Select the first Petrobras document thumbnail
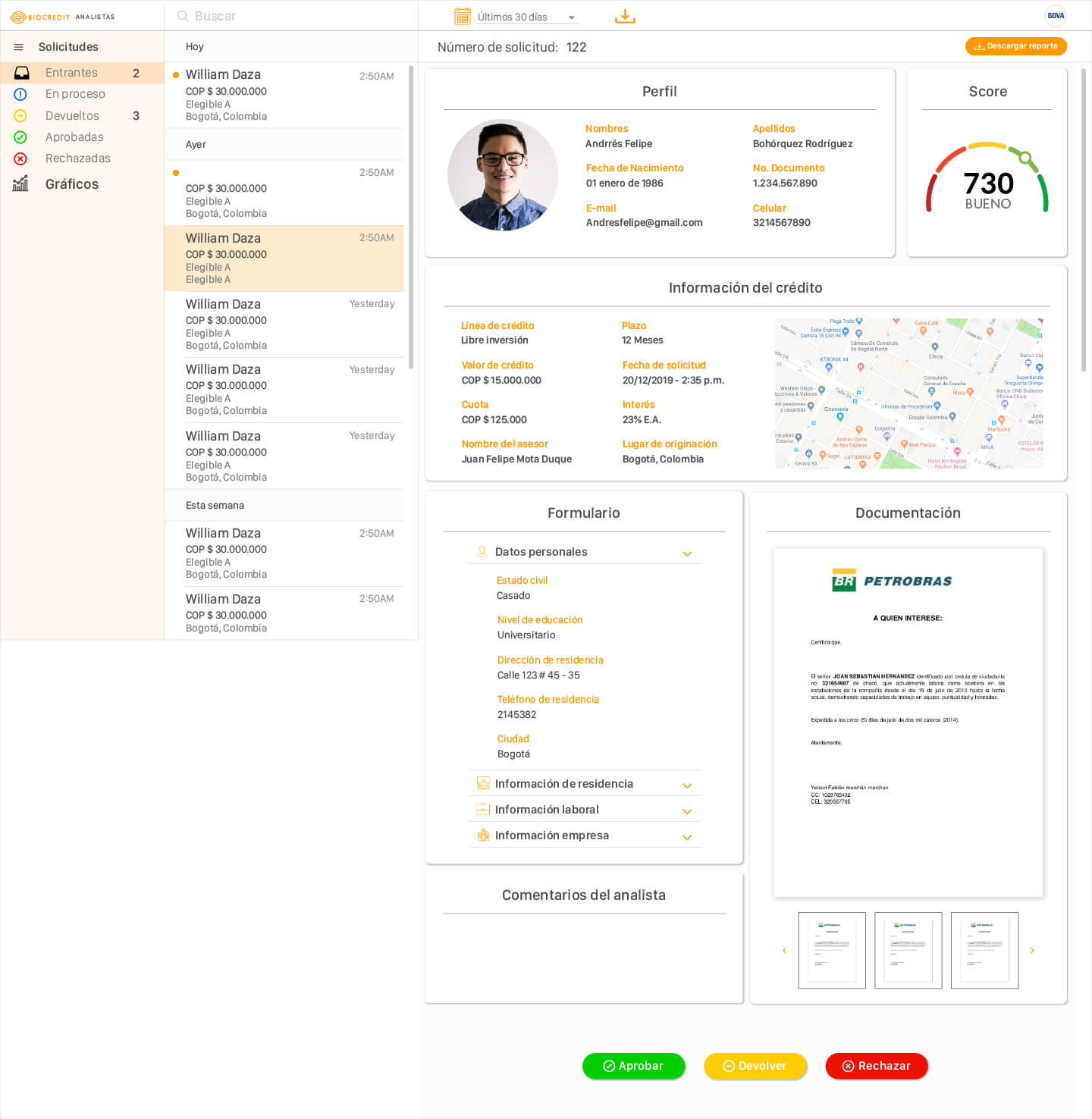1092x1119 pixels. (832, 951)
